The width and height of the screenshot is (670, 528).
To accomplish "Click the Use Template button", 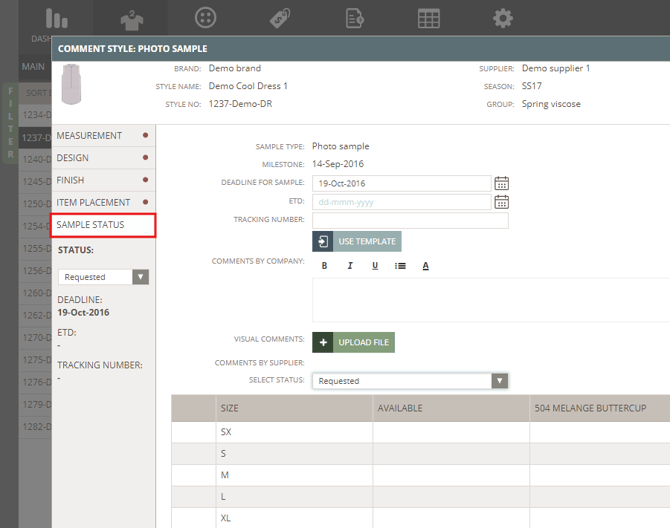I will click(x=357, y=242).
